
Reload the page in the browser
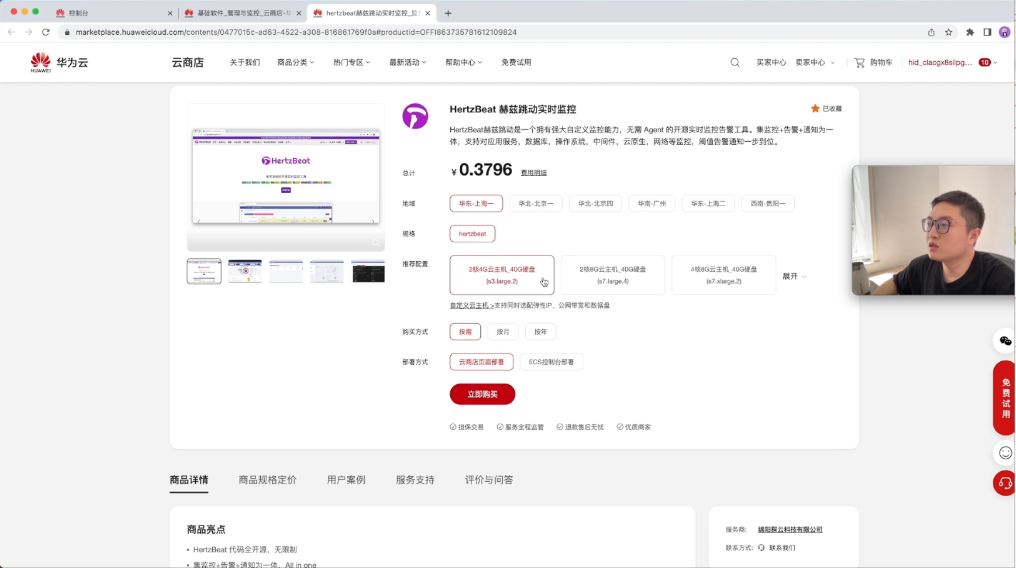point(45,32)
